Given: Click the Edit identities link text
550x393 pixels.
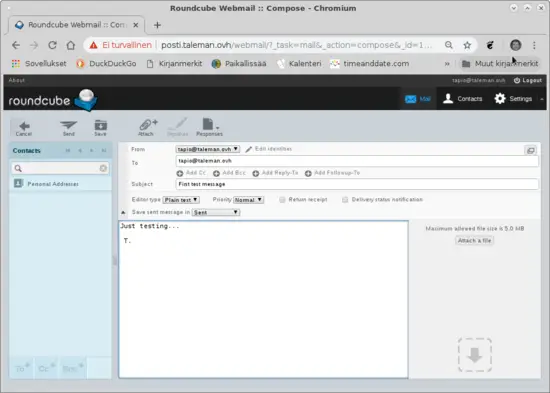Looking at the screenshot, I should pos(273,149).
